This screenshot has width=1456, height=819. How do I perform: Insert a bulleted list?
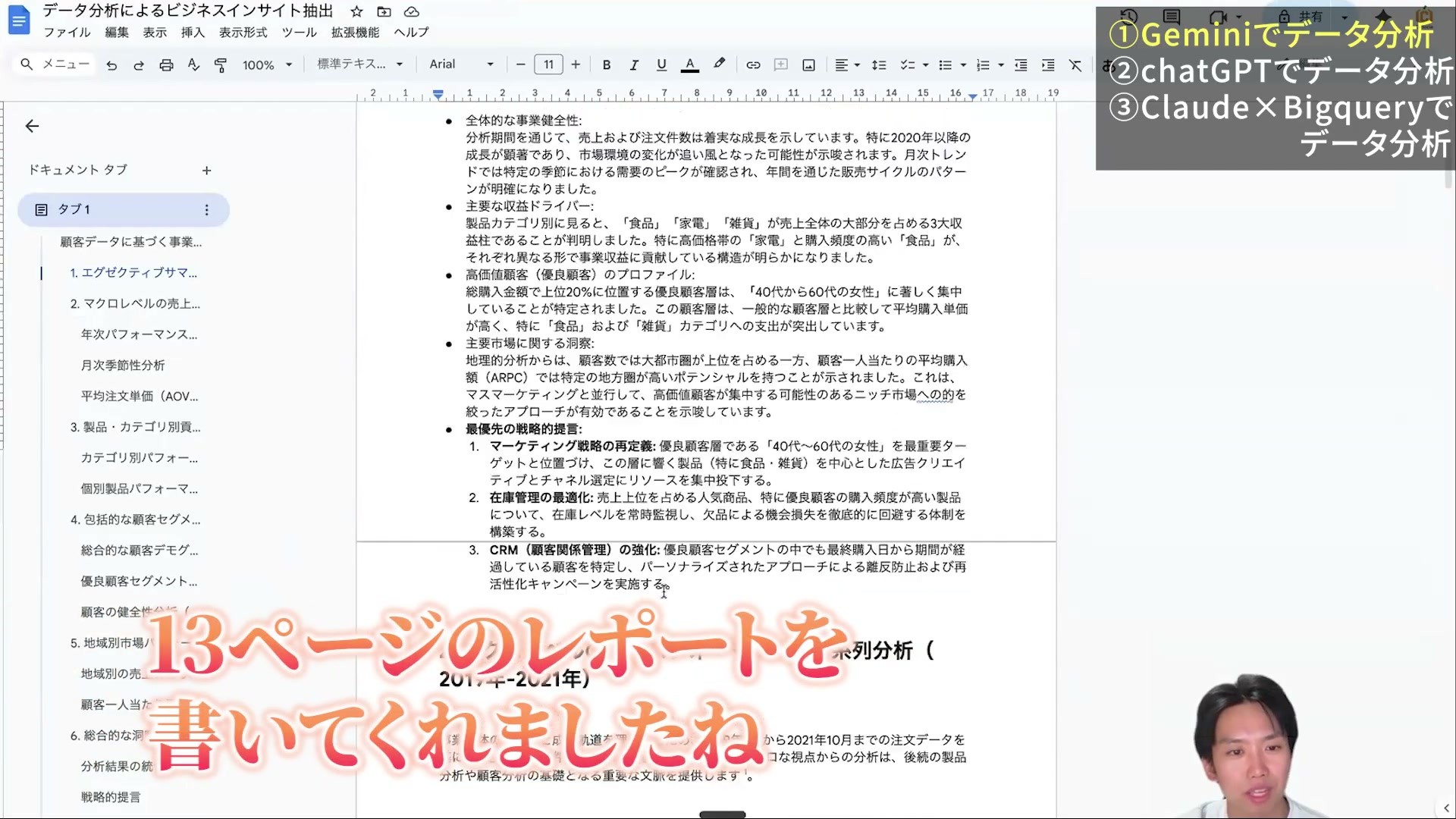945,65
